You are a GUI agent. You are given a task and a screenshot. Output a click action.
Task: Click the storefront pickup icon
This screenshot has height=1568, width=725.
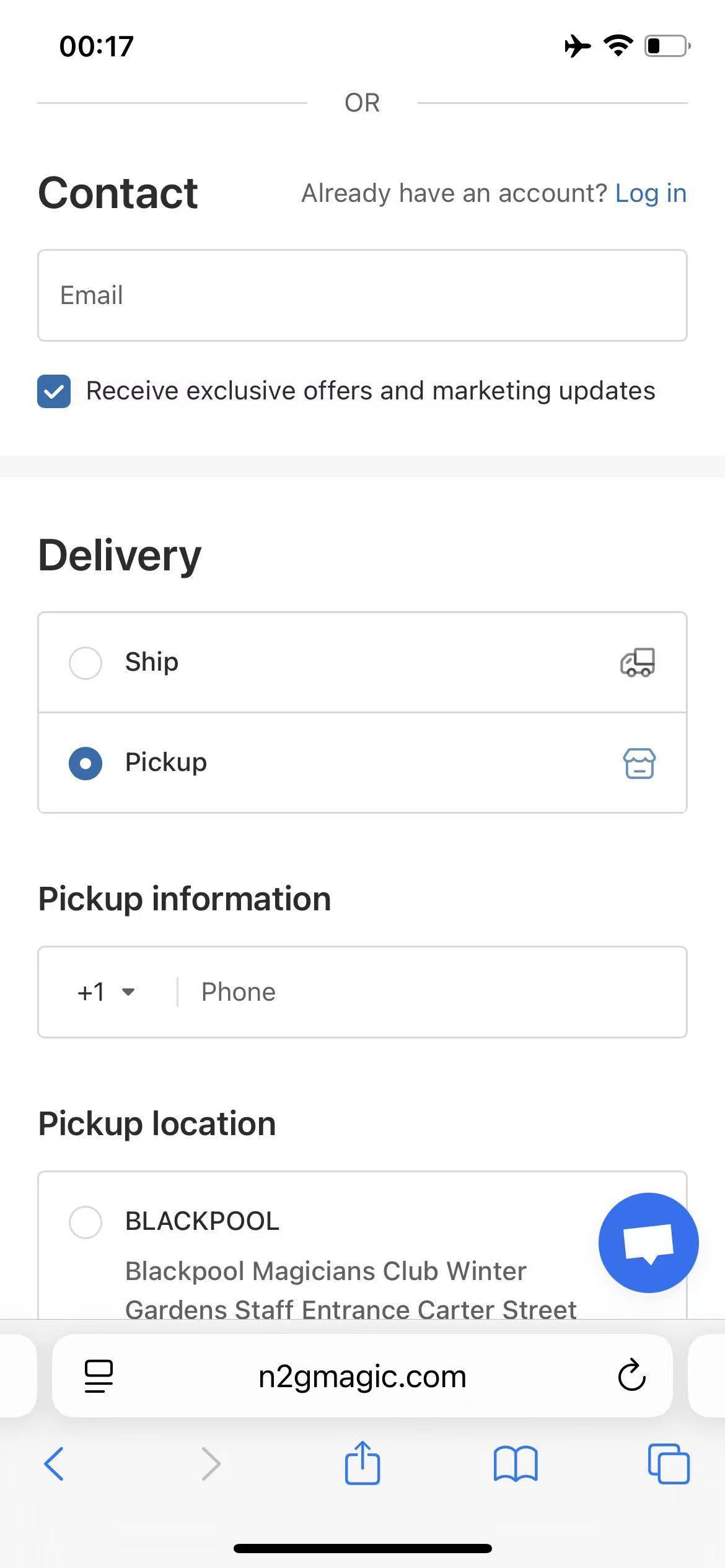tap(639, 763)
